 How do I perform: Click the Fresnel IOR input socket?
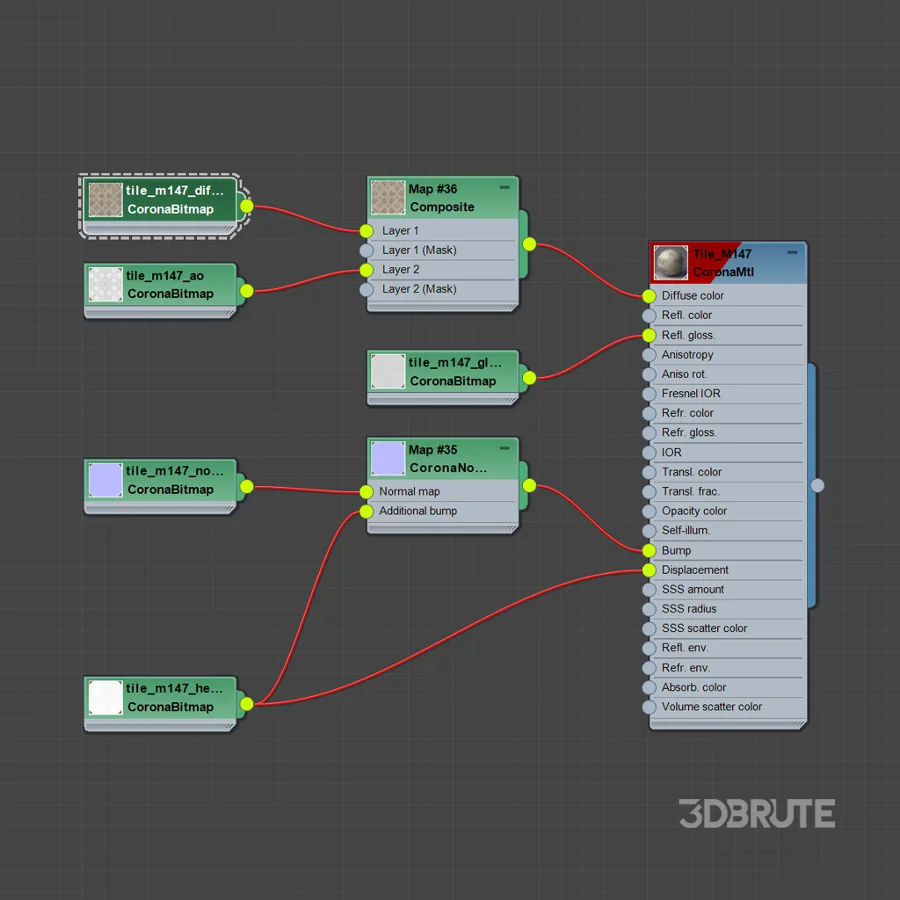[x=649, y=394]
